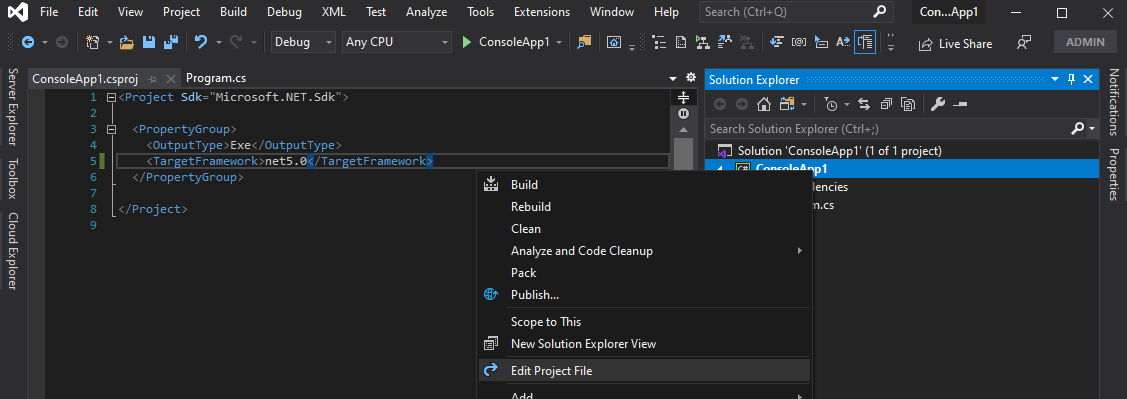The image size is (1127, 399).
Task: Click the Navigate Backward arrow icon
Action: (x=28, y=42)
